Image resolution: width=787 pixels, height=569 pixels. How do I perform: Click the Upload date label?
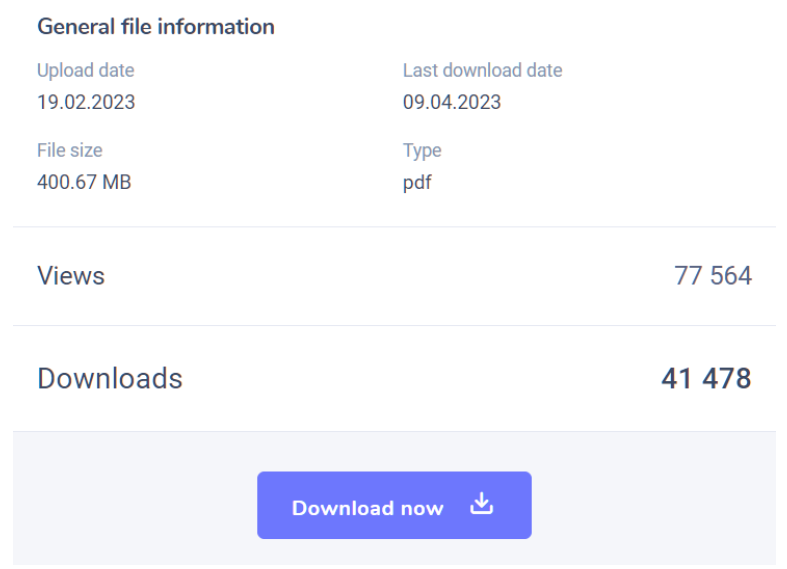[x=85, y=71]
